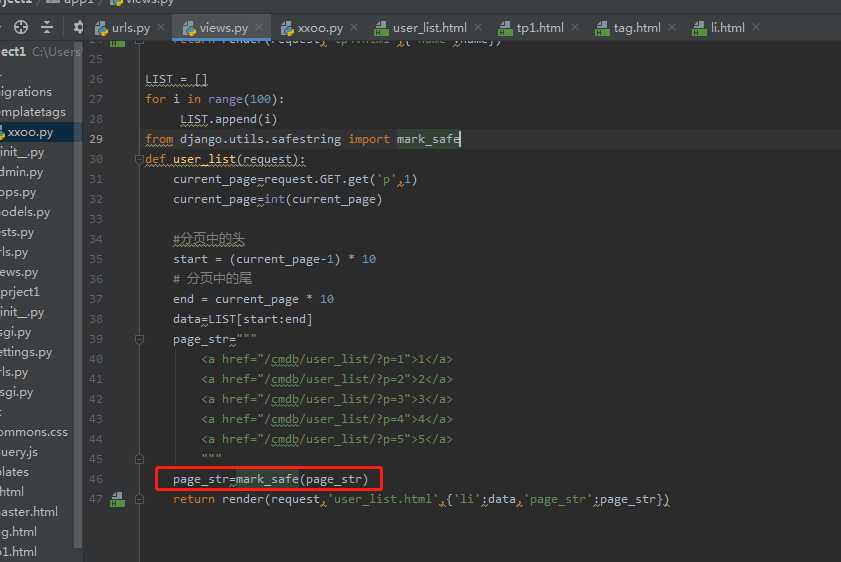Image resolution: width=841 pixels, height=562 pixels.
Task: Click the 'for i in range(100):' line
Action: 215,99
